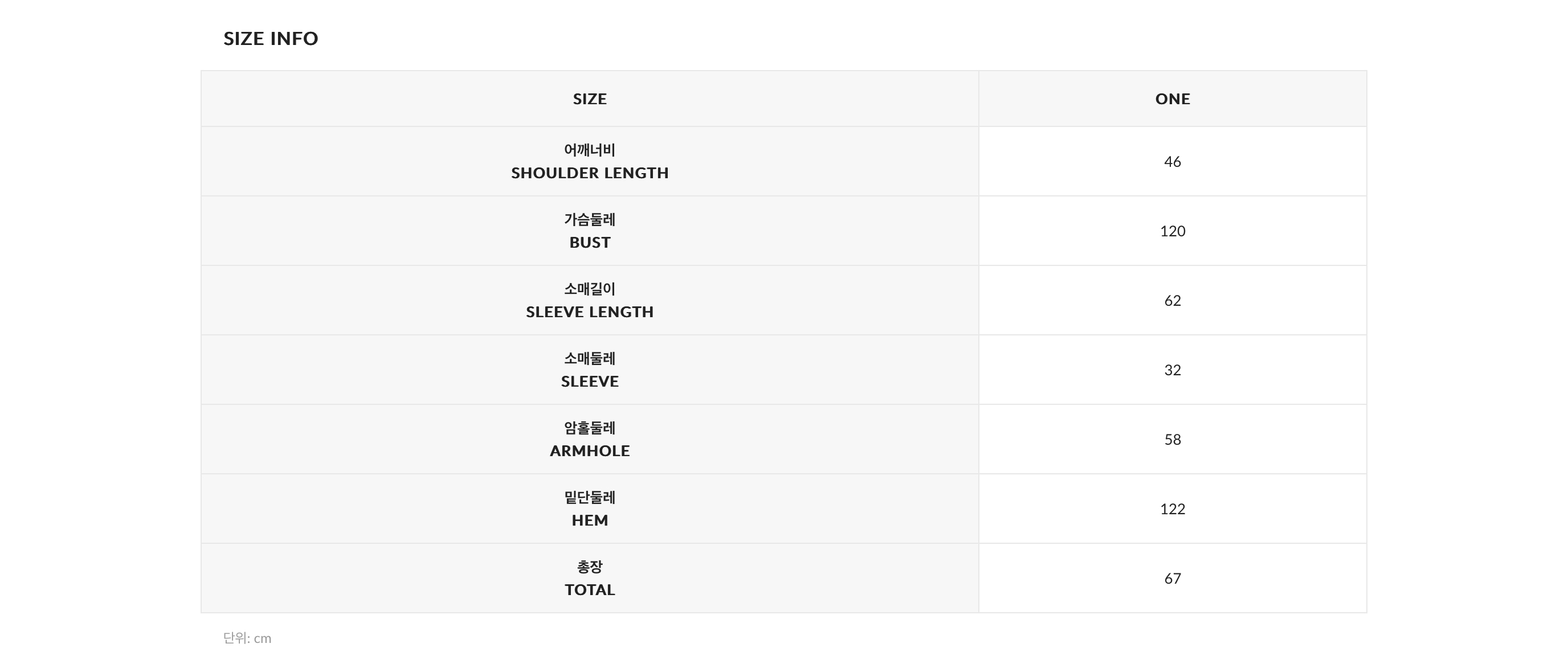
Task: Click the SIZE INFO heading
Action: [x=270, y=38]
